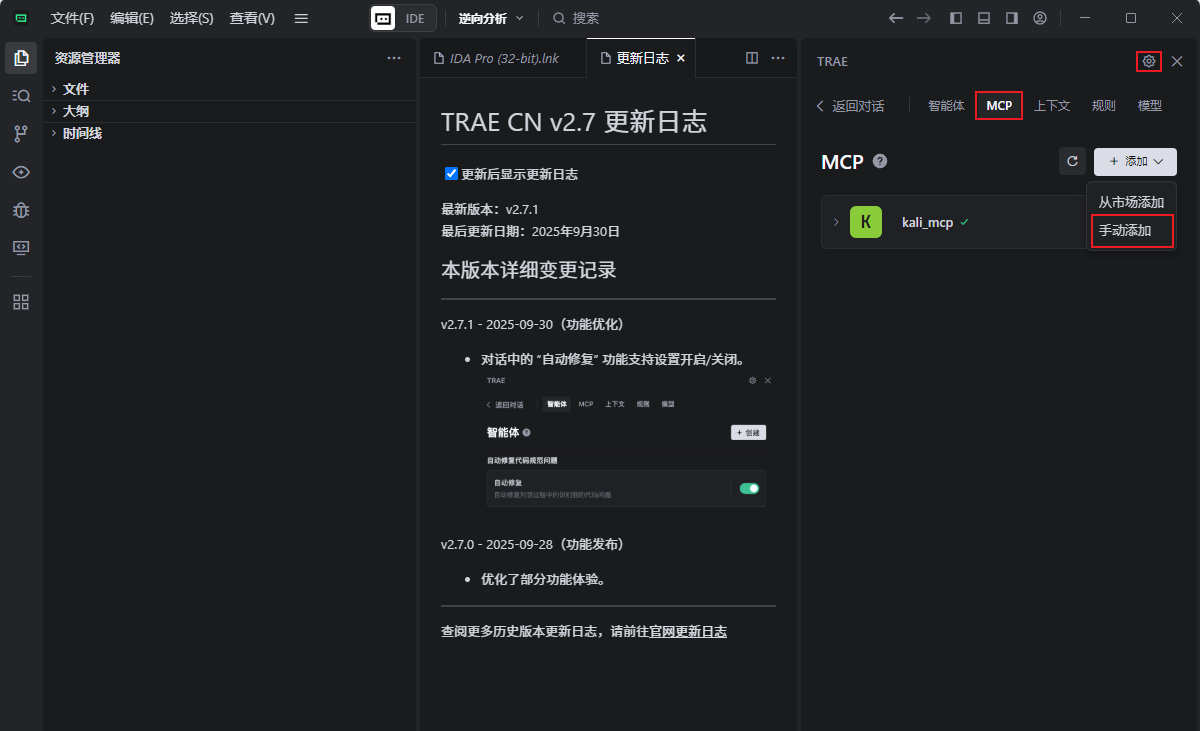The width and height of the screenshot is (1200, 731).
Task: Open the Search view in activity bar
Action: (21, 95)
